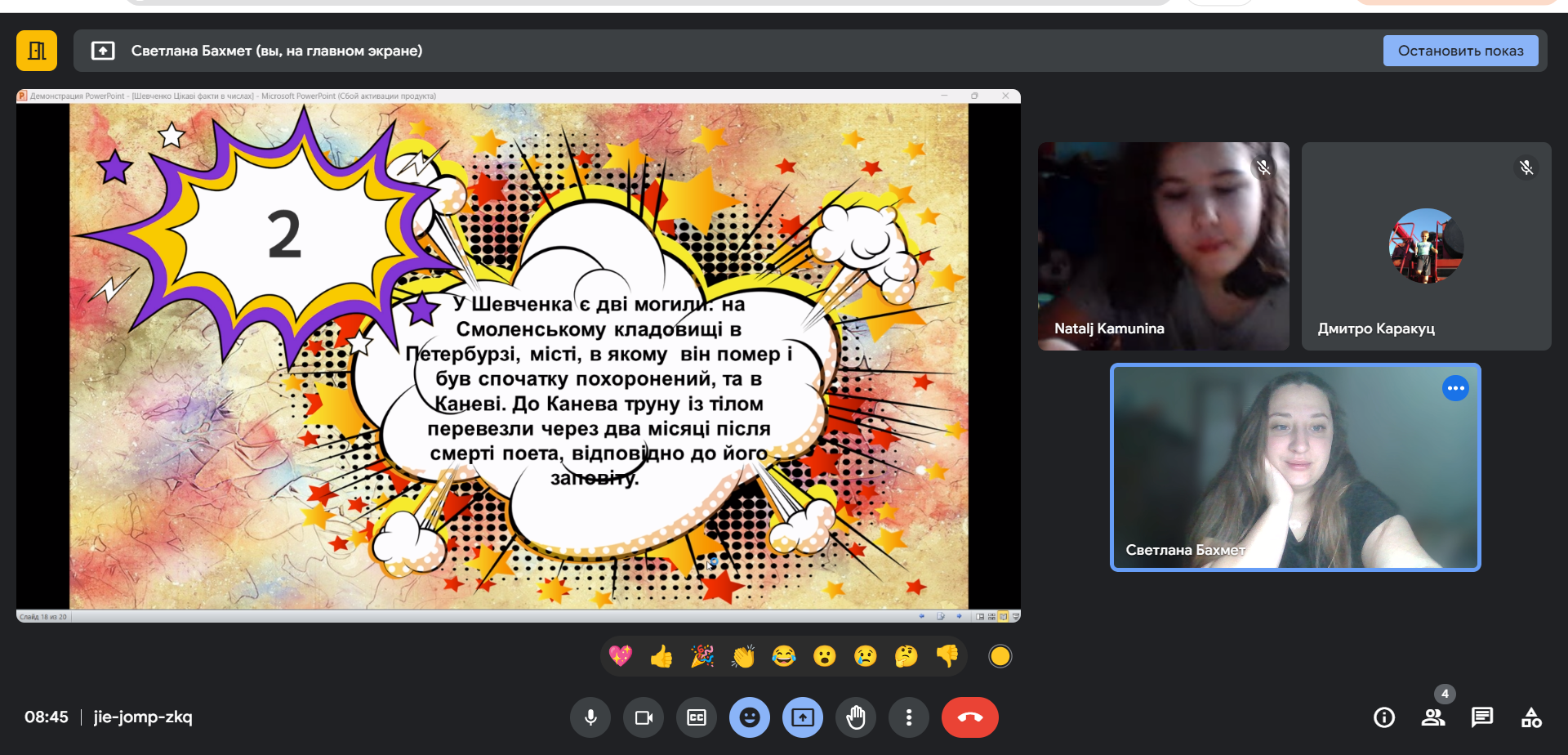This screenshot has height=755, width=1568.
Task: Open options on Светлана Бахмет's video tile
Action: point(1455,388)
